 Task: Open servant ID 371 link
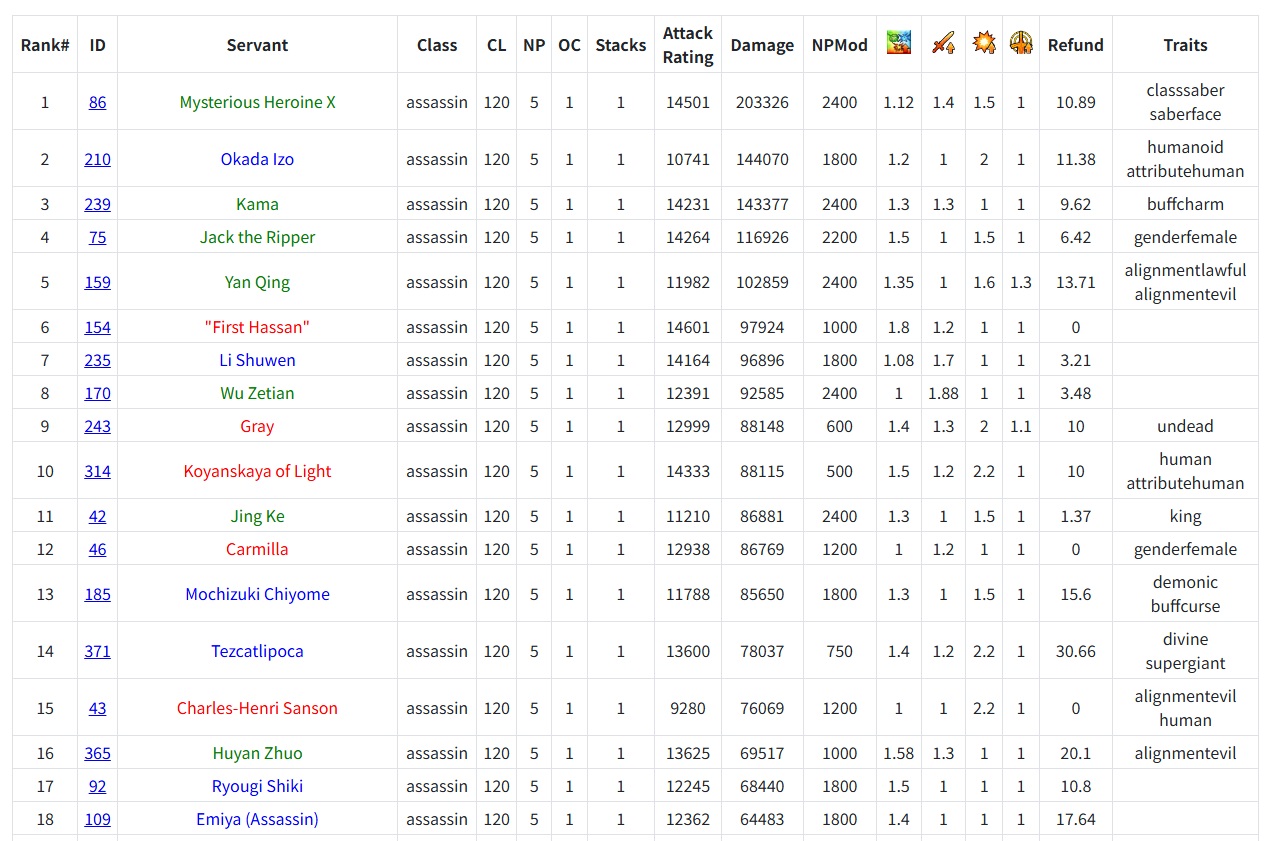coord(97,651)
